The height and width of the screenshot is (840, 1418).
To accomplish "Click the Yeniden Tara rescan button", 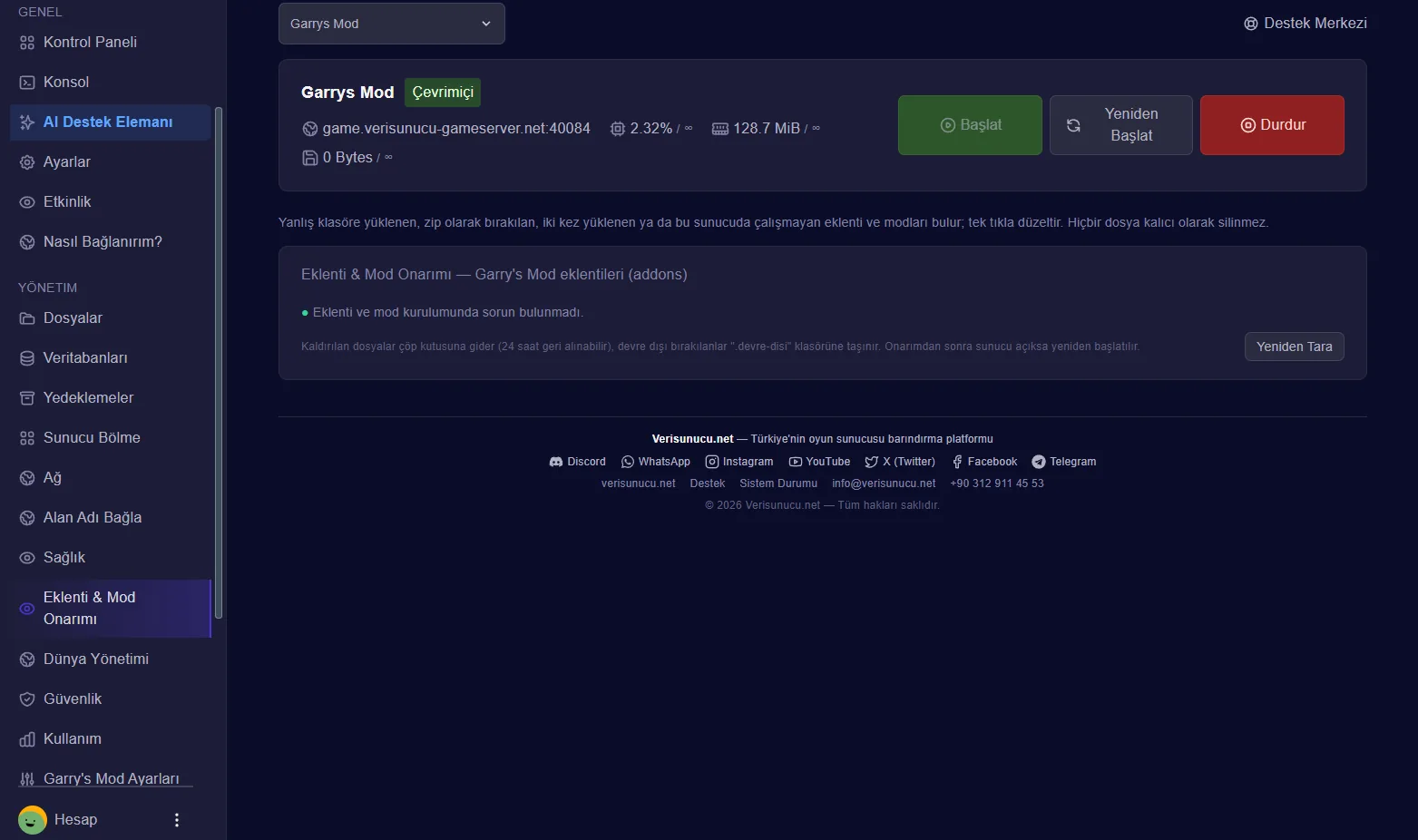I will (x=1295, y=347).
